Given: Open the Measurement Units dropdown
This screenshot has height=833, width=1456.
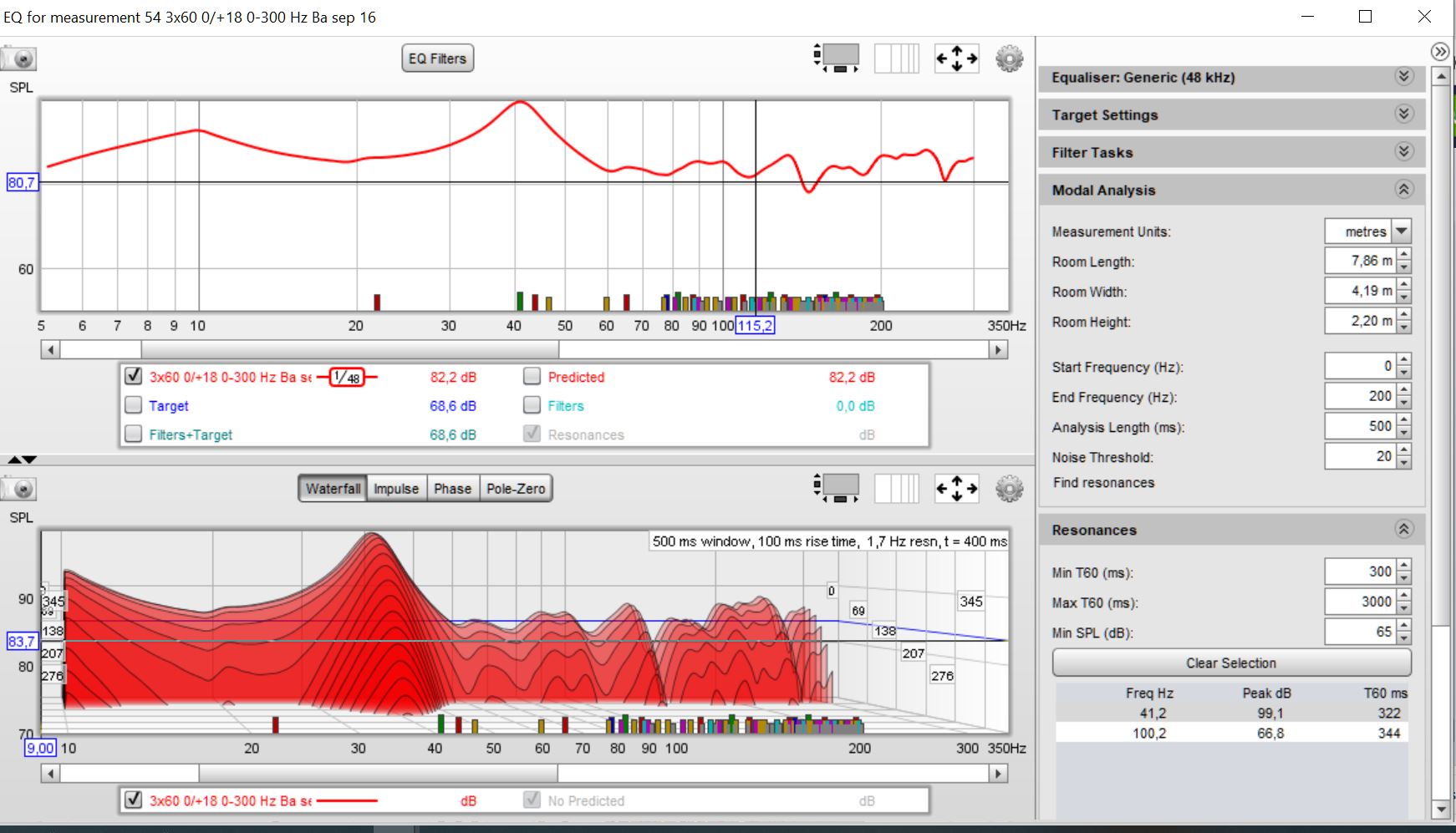Looking at the screenshot, I should click(x=1402, y=231).
